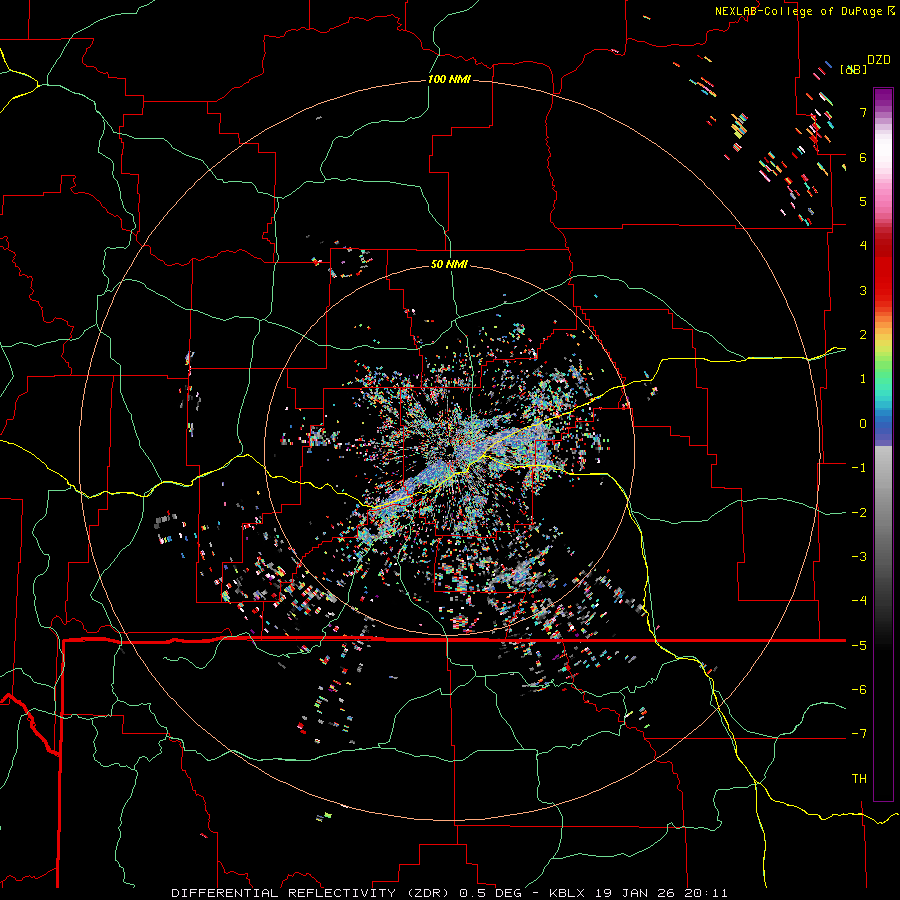The height and width of the screenshot is (900, 900).
Task: Click the TH threshold label on the scale
Action: [x=859, y=779]
